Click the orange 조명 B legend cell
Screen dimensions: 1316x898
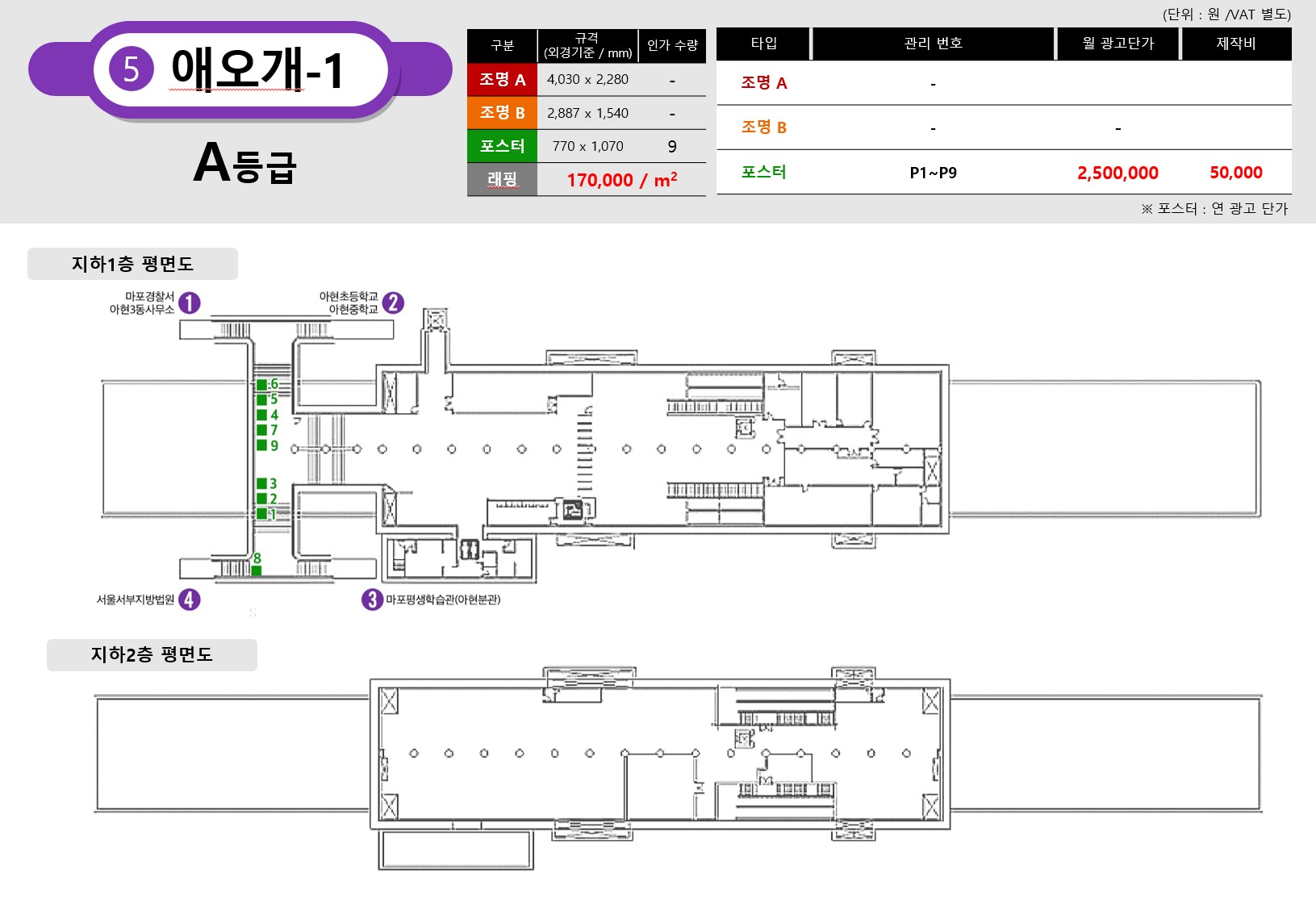tap(502, 113)
